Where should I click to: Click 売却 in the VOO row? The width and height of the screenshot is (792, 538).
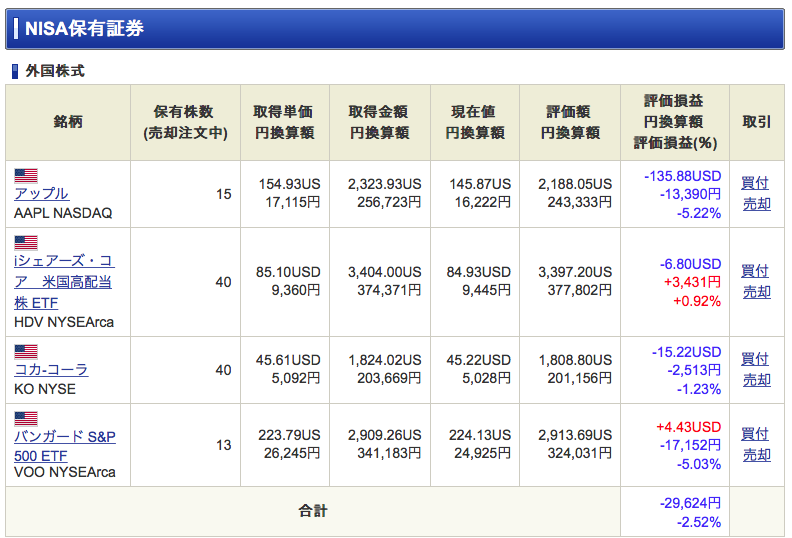tap(756, 455)
